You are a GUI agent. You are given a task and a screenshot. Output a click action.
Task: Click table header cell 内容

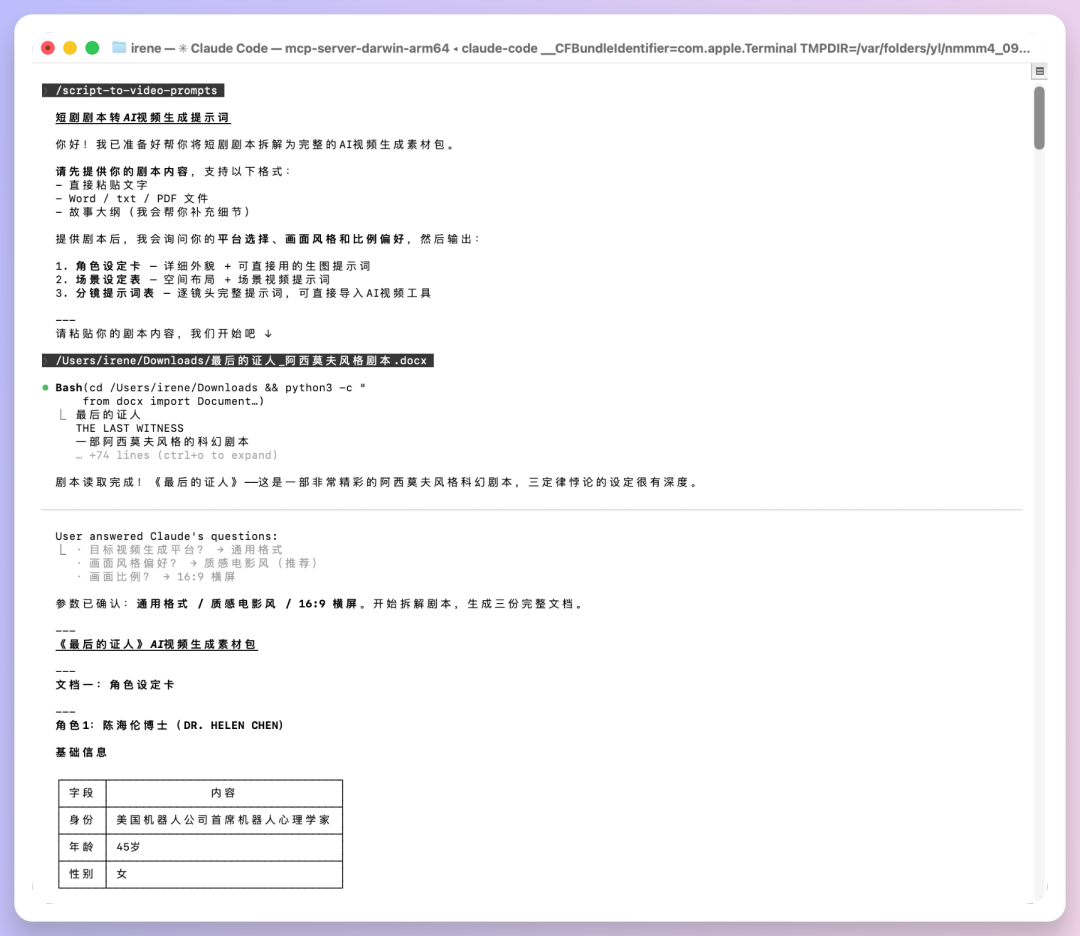tap(224, 793)
